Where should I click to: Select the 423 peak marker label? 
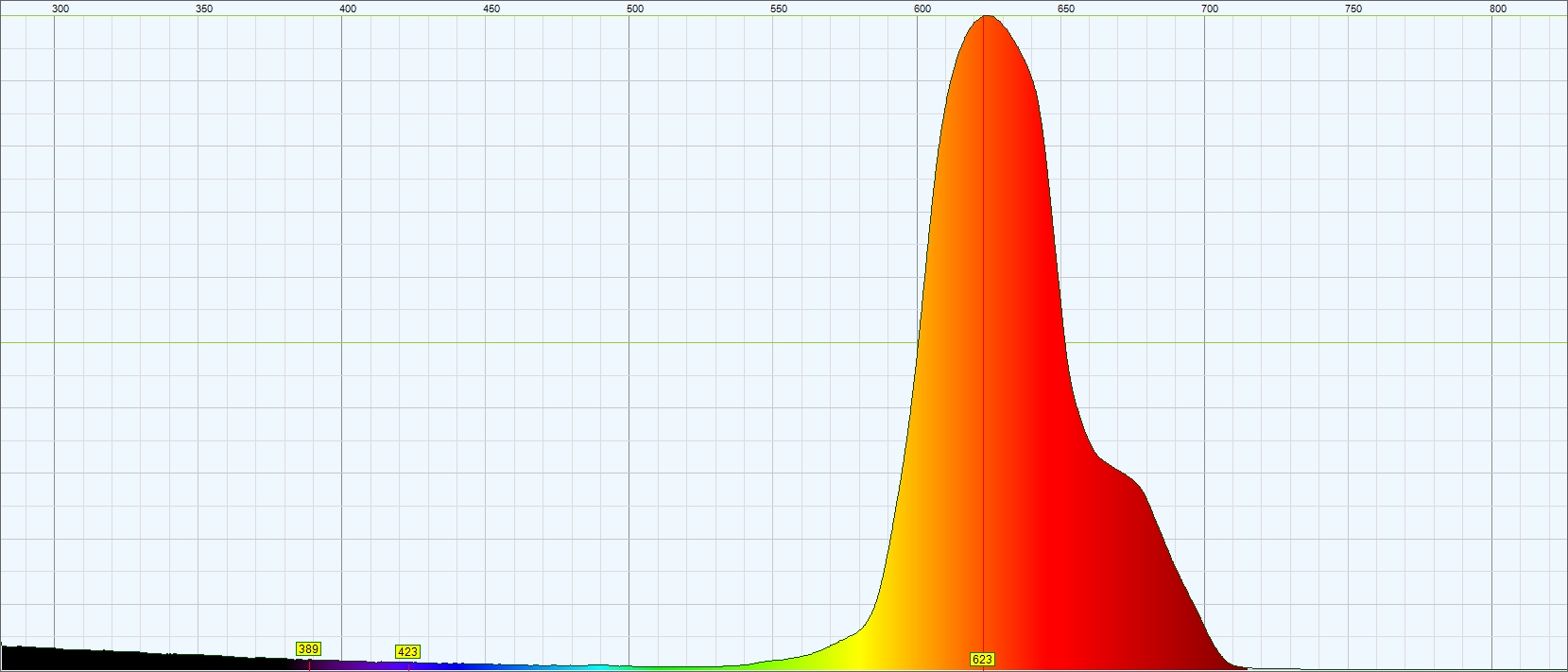tap(407, 652)
